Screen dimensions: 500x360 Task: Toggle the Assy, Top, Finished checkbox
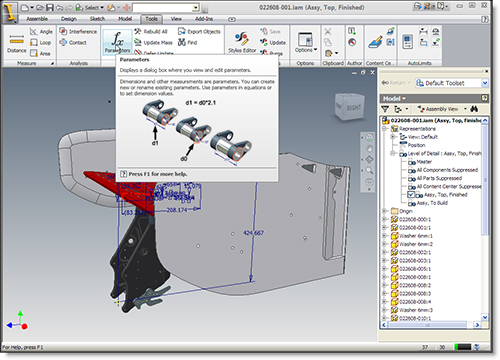click(x=411, y=195)
